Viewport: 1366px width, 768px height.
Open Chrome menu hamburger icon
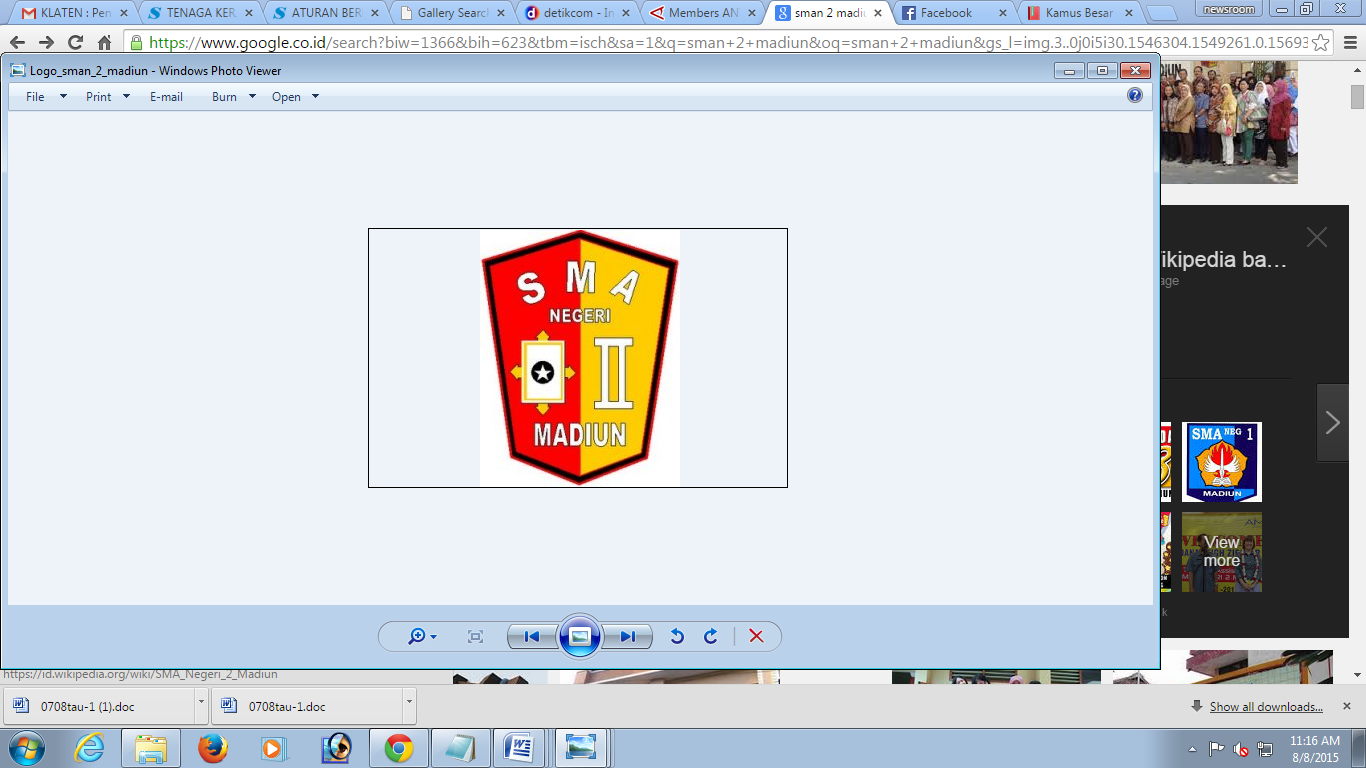1349,43
